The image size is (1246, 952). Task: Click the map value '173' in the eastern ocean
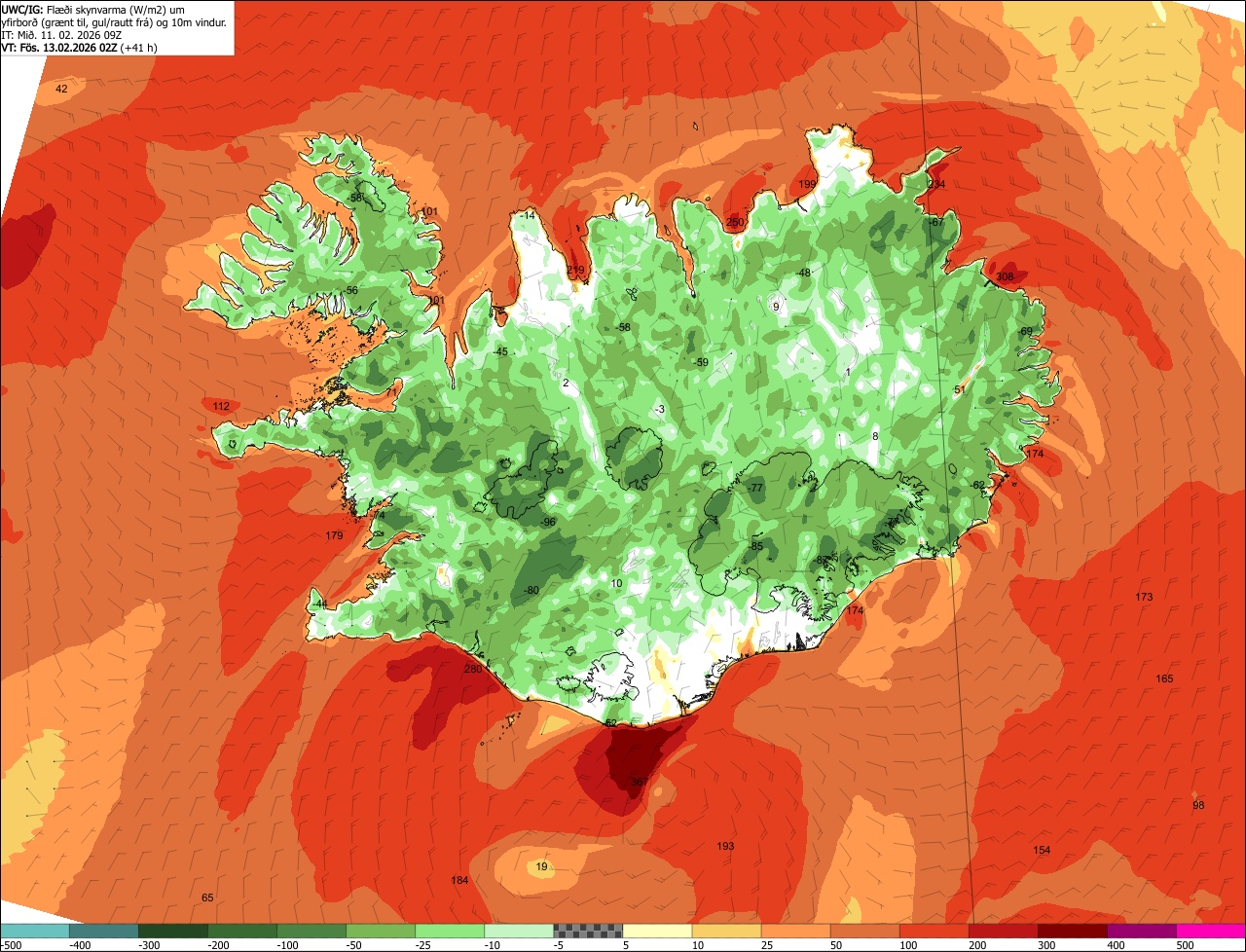pos(1144,597)
